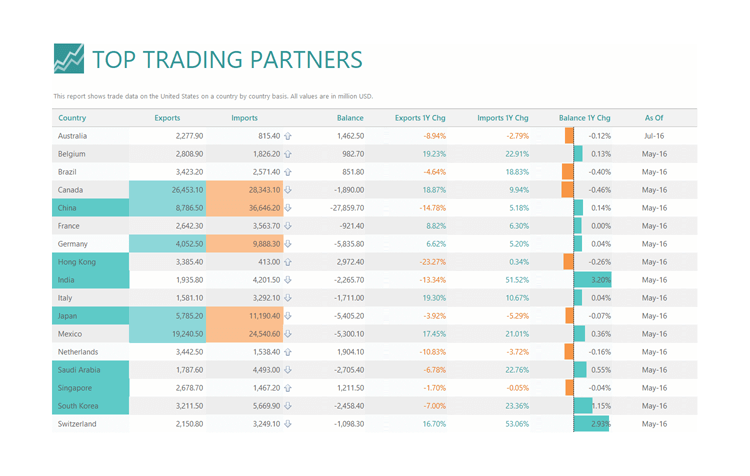Click the up arrow icon in Singapore row

287,388
